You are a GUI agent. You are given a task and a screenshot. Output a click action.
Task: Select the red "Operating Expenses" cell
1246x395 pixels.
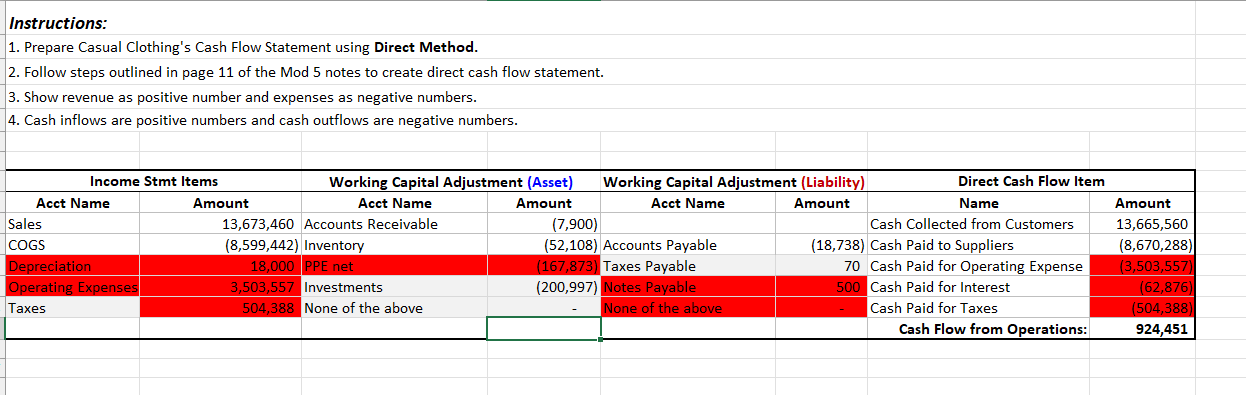[x=72, y=287]
